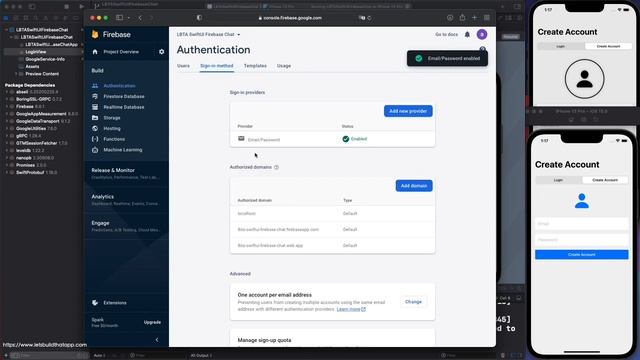Select Create Account segment in upper simulator
This screenshot has width=640, height=360.
point(608,47)
